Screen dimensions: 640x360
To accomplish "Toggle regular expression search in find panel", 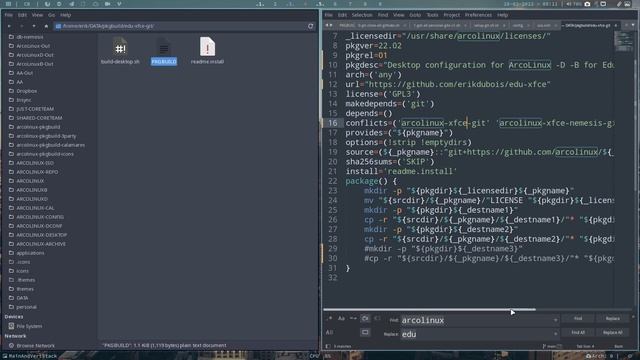I will (329, 318).
